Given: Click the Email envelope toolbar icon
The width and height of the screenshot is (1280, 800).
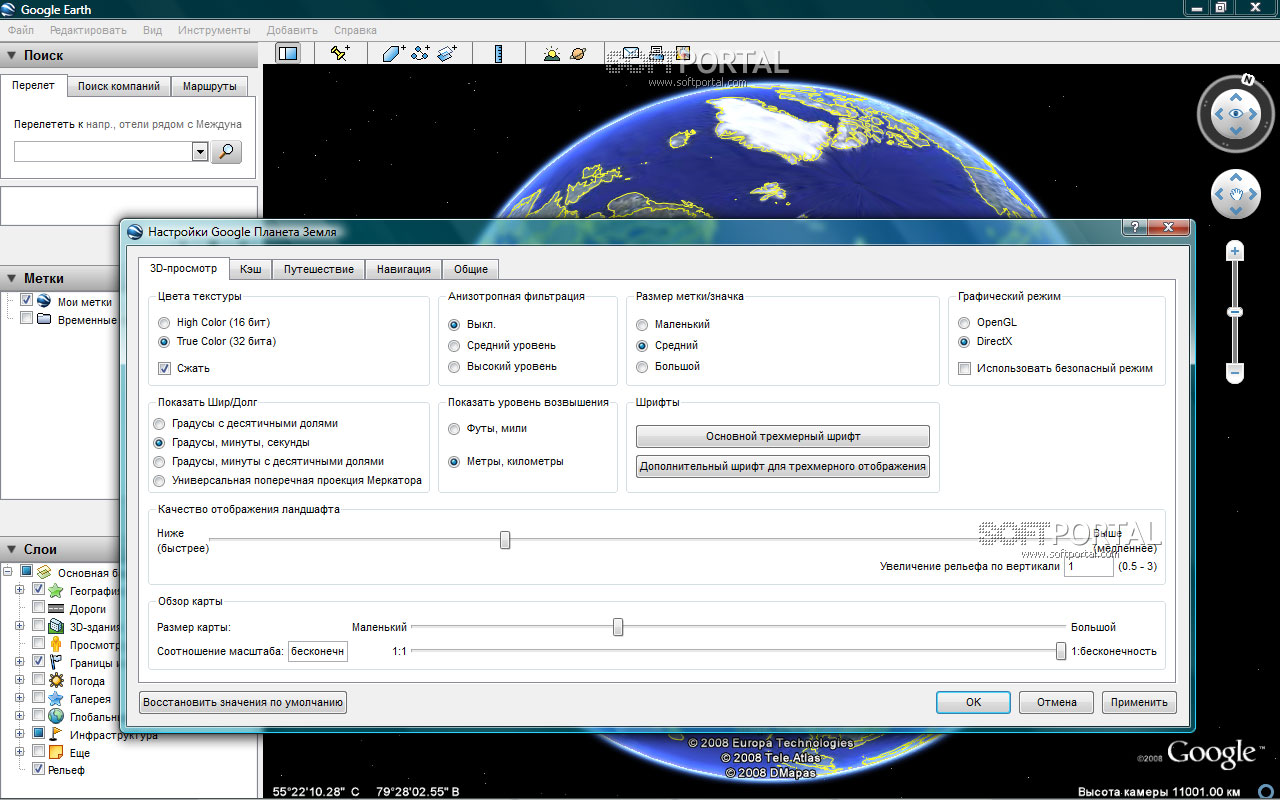Looking at the screenshot, I should (x=630, y=53).
